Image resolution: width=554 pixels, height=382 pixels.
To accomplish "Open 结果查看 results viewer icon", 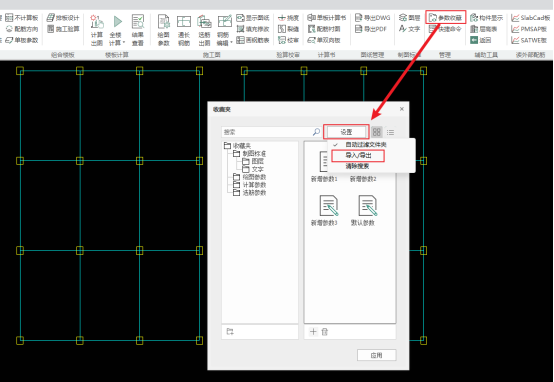I will coord(138,22).
